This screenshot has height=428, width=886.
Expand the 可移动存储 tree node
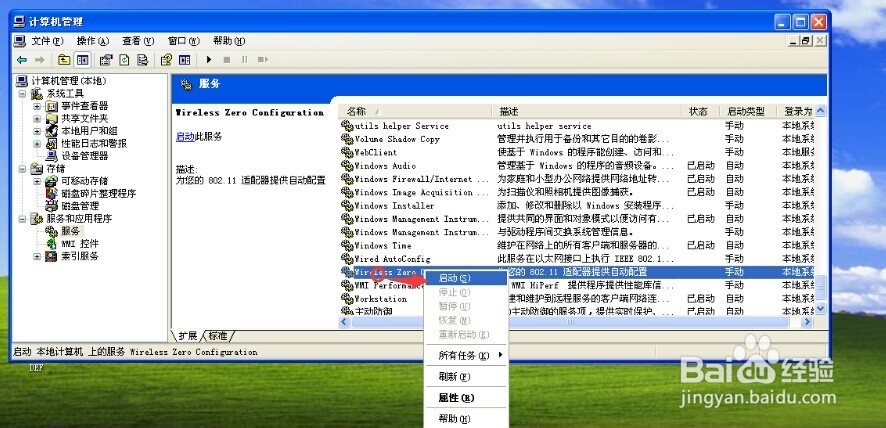[x=37, y=181]
